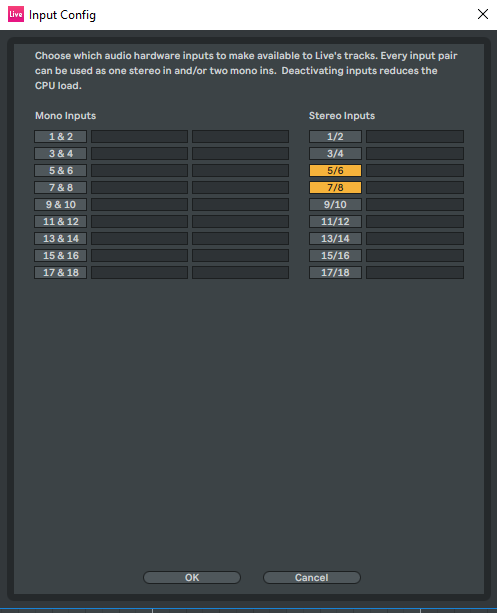Click second name field of mono 9 & 10
The width and height of the screenshot is (497, 613).
click(x=240, y=204)
